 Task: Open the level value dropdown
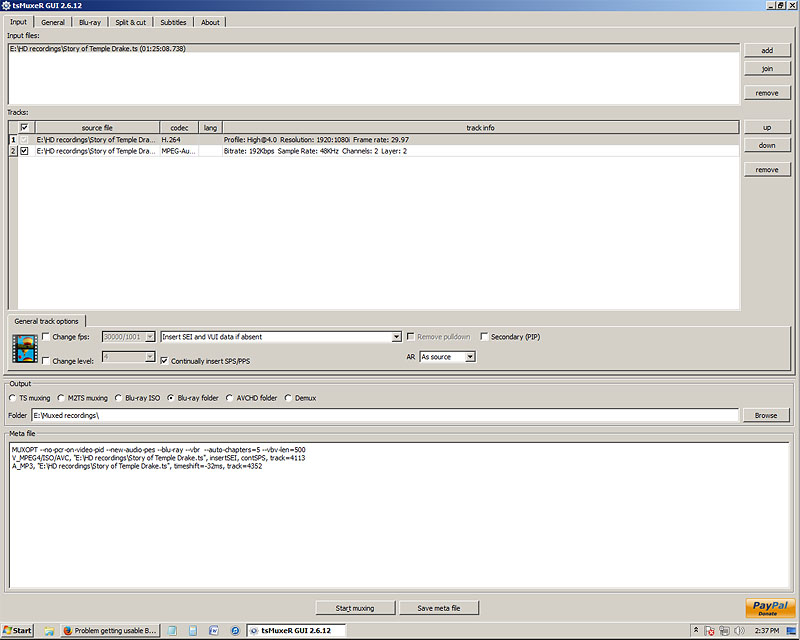(149, 357)
